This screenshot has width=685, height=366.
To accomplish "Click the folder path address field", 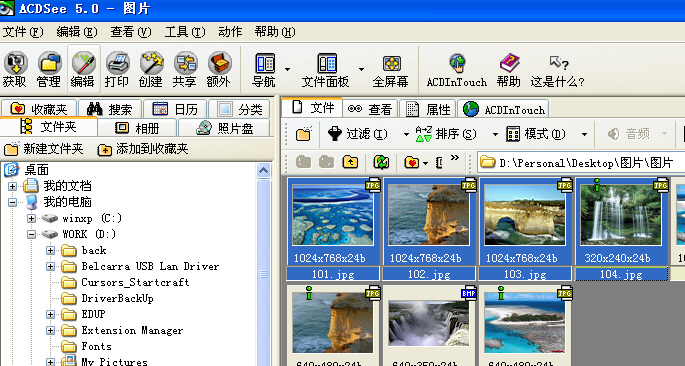I will (581, 163).
